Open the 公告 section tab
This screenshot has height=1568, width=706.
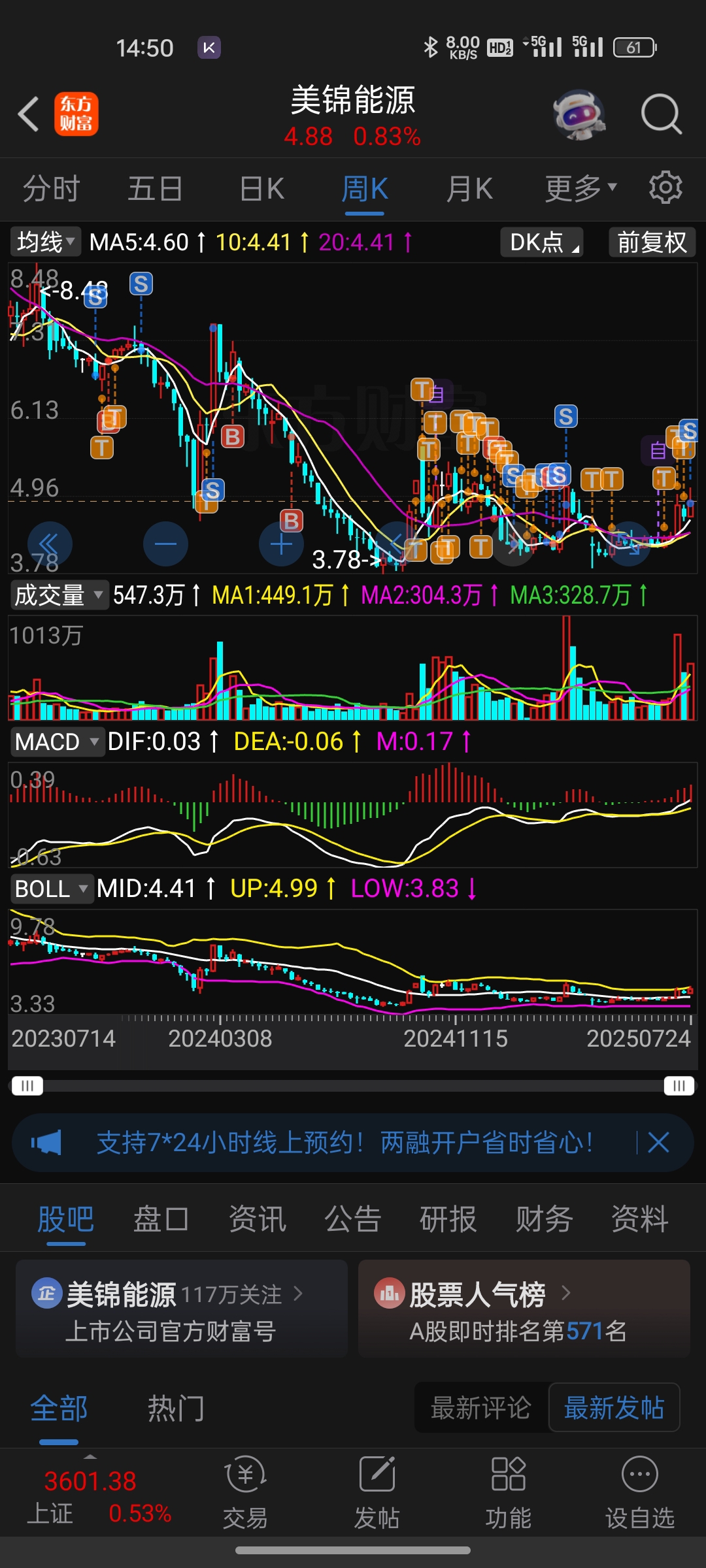353,1219
